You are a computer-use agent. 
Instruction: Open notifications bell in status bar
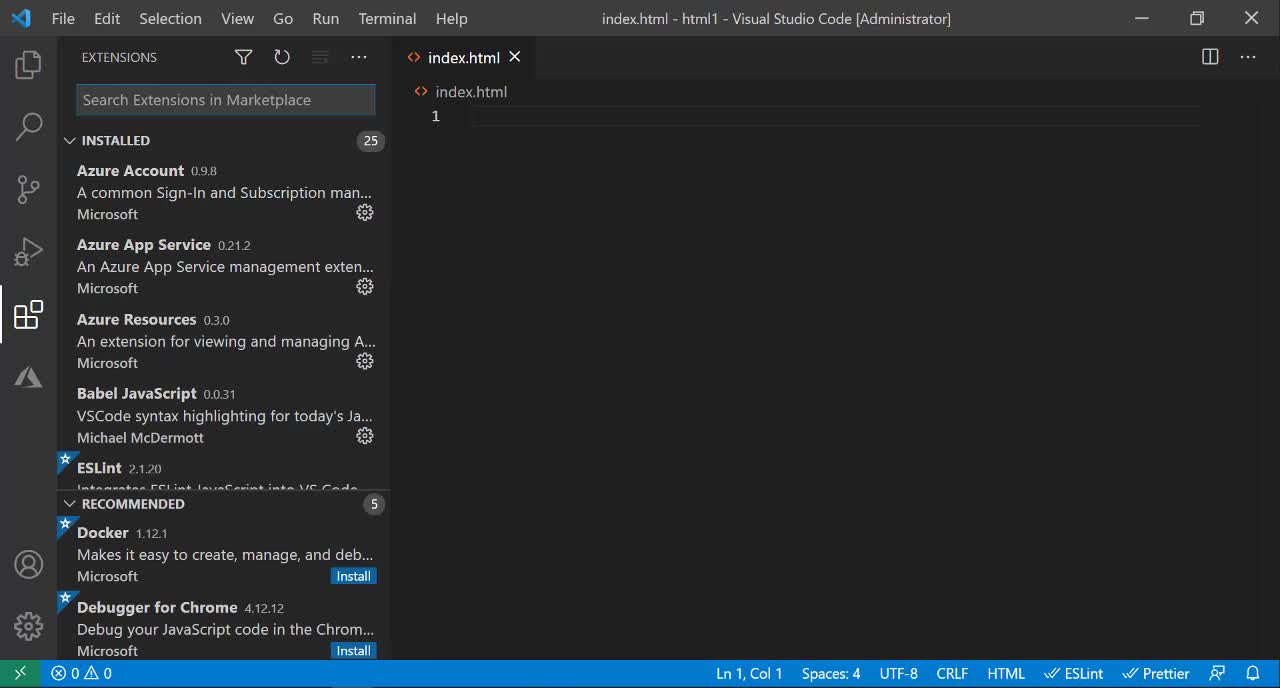click(1252, 674)
